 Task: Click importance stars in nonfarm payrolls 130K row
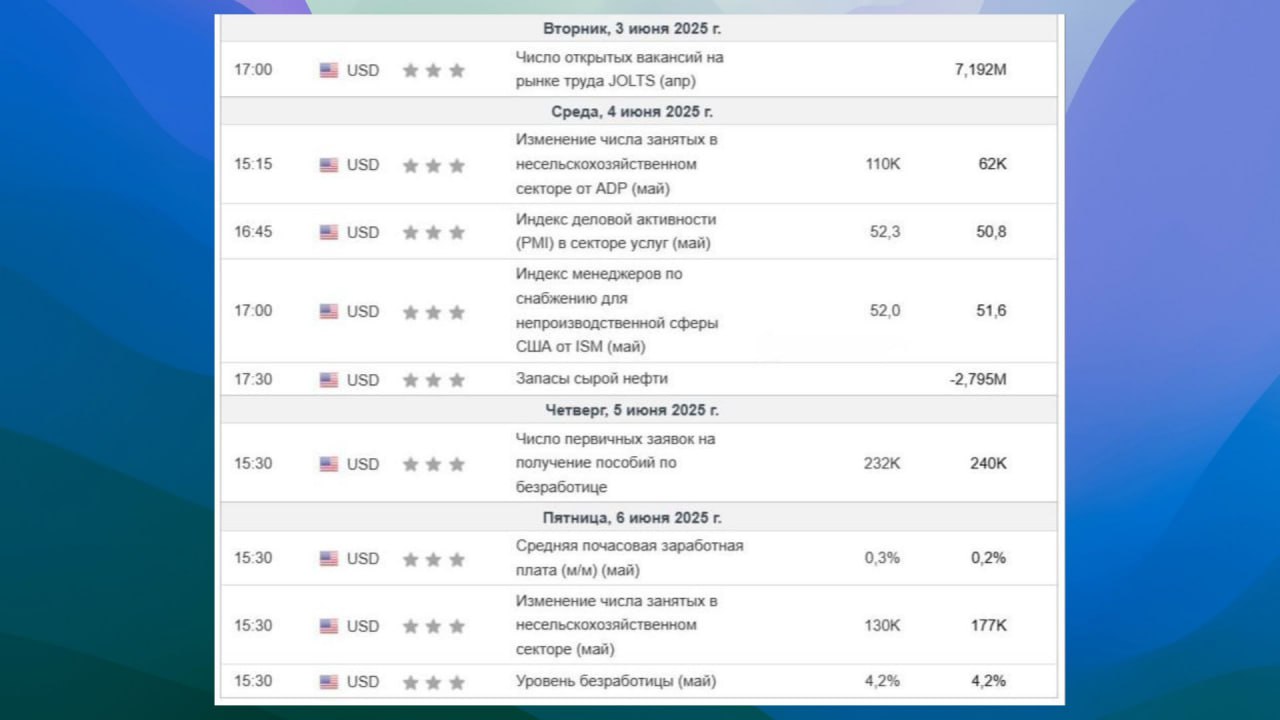[434, 626]
